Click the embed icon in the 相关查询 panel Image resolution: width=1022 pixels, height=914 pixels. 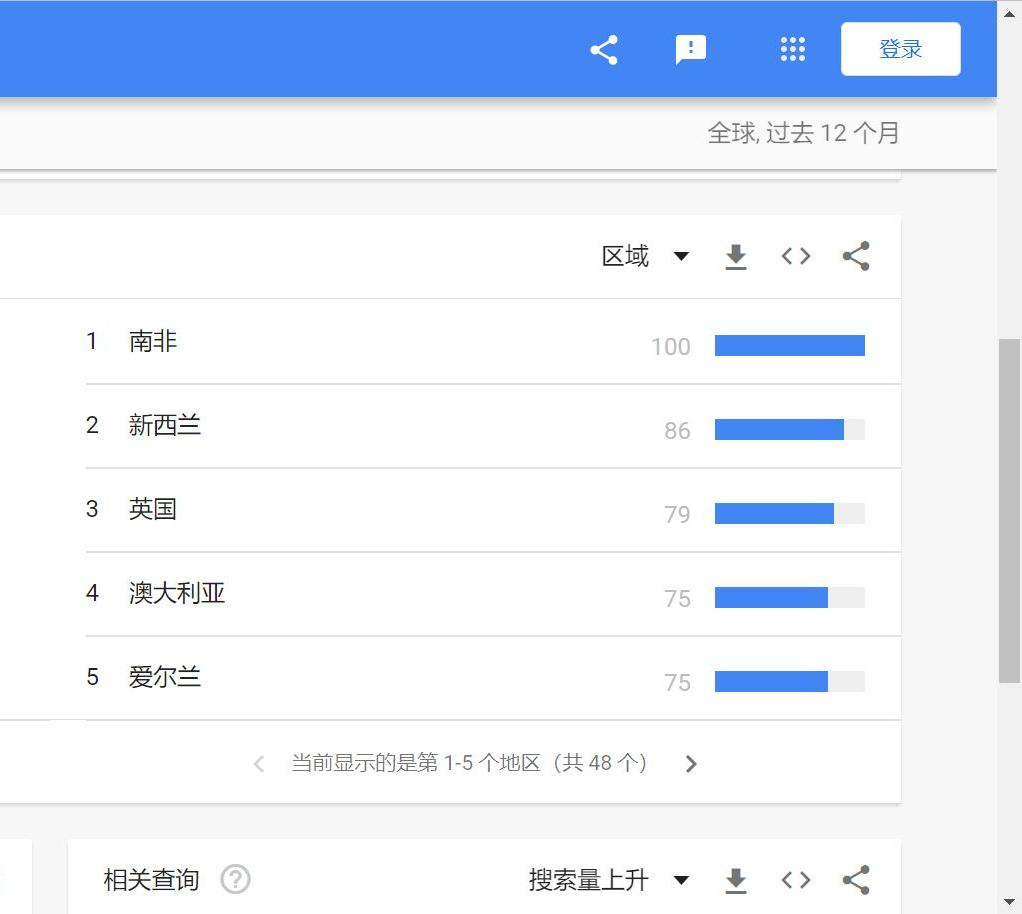pos(795,880)
